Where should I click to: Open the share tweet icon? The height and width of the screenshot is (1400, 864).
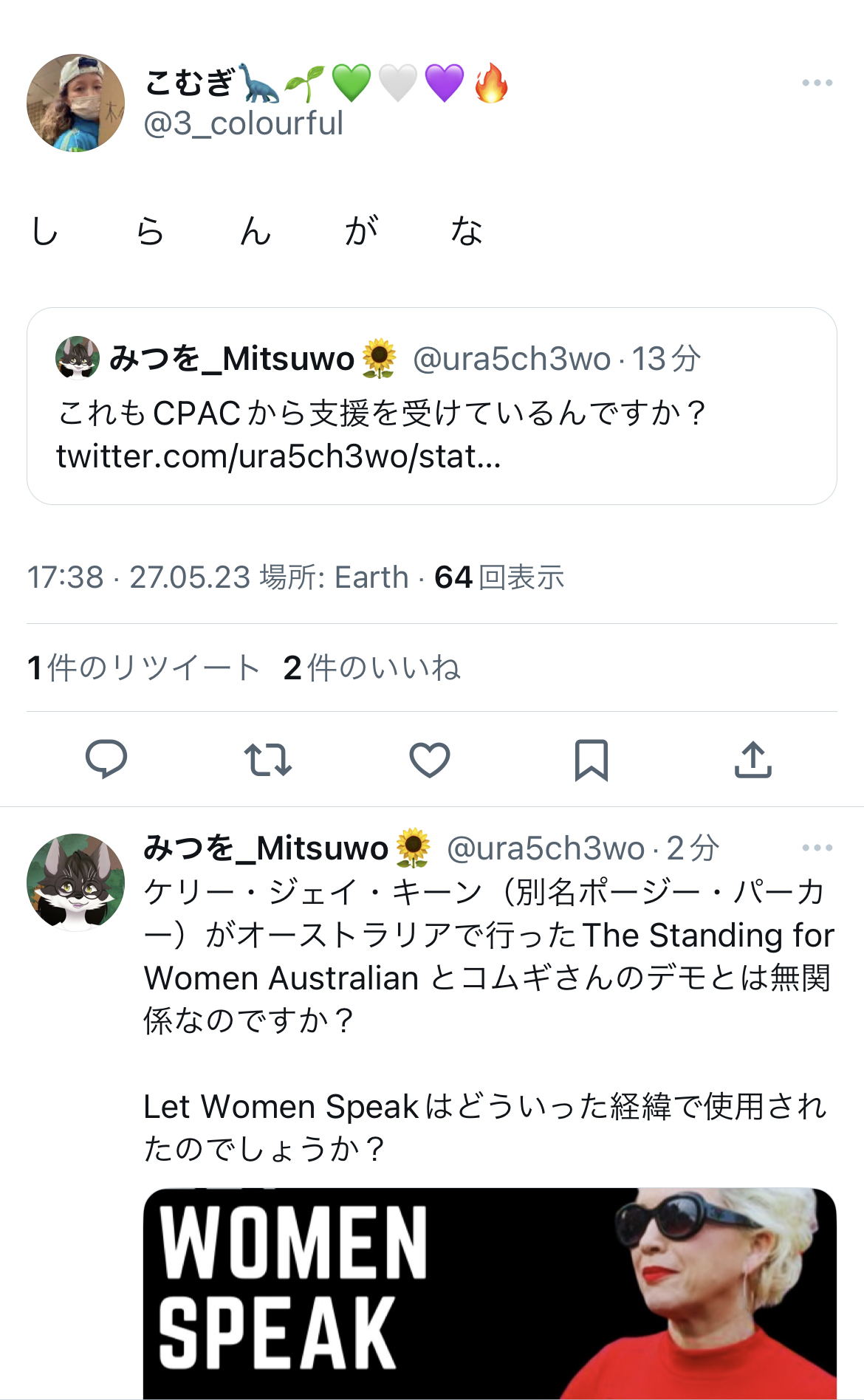point(752,759)
